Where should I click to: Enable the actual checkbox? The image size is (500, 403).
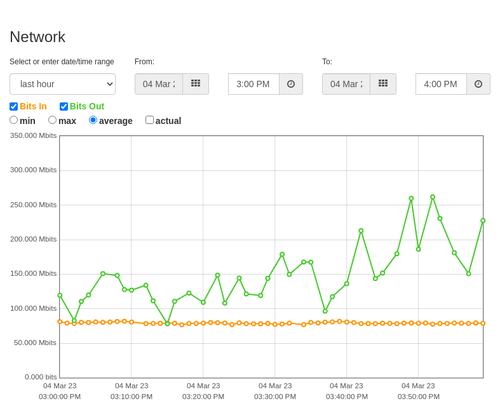(x=150, y=120)
